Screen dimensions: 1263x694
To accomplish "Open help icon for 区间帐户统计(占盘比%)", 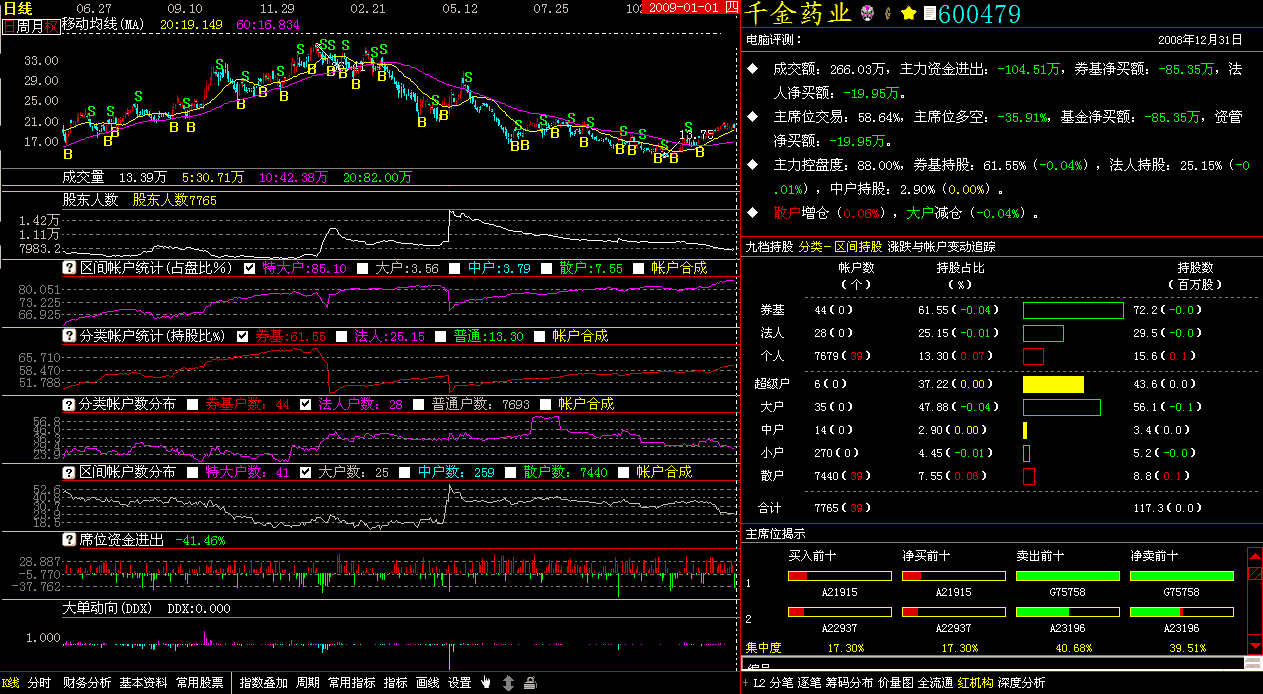I will [70, 268].
